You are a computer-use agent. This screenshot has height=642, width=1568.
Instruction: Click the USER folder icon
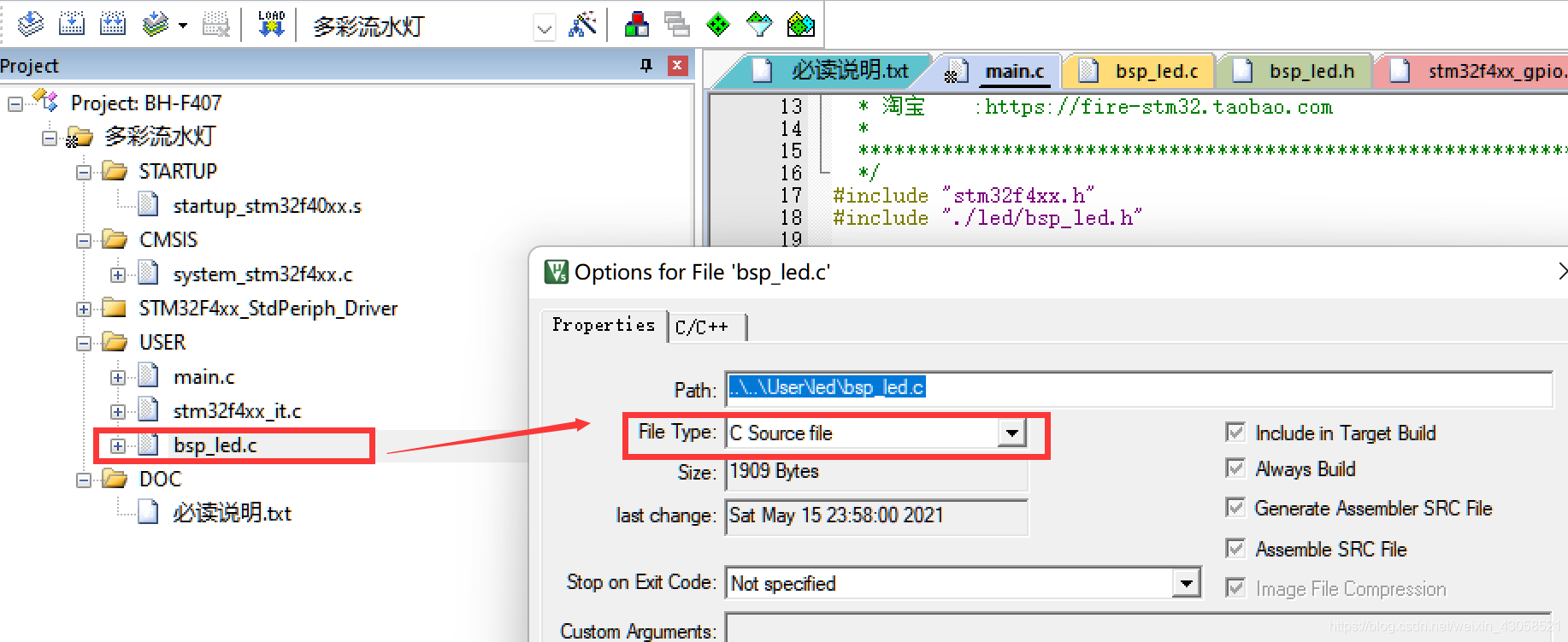pos(115,342)
